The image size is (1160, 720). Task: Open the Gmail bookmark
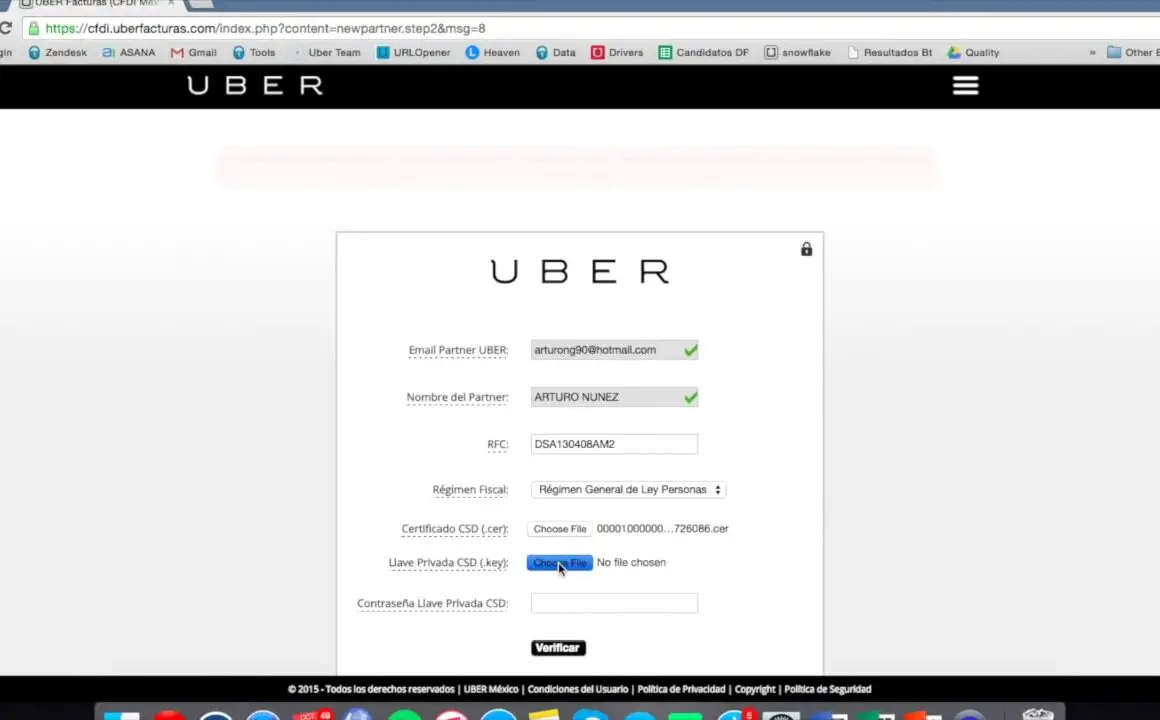(x=194, y=53)
